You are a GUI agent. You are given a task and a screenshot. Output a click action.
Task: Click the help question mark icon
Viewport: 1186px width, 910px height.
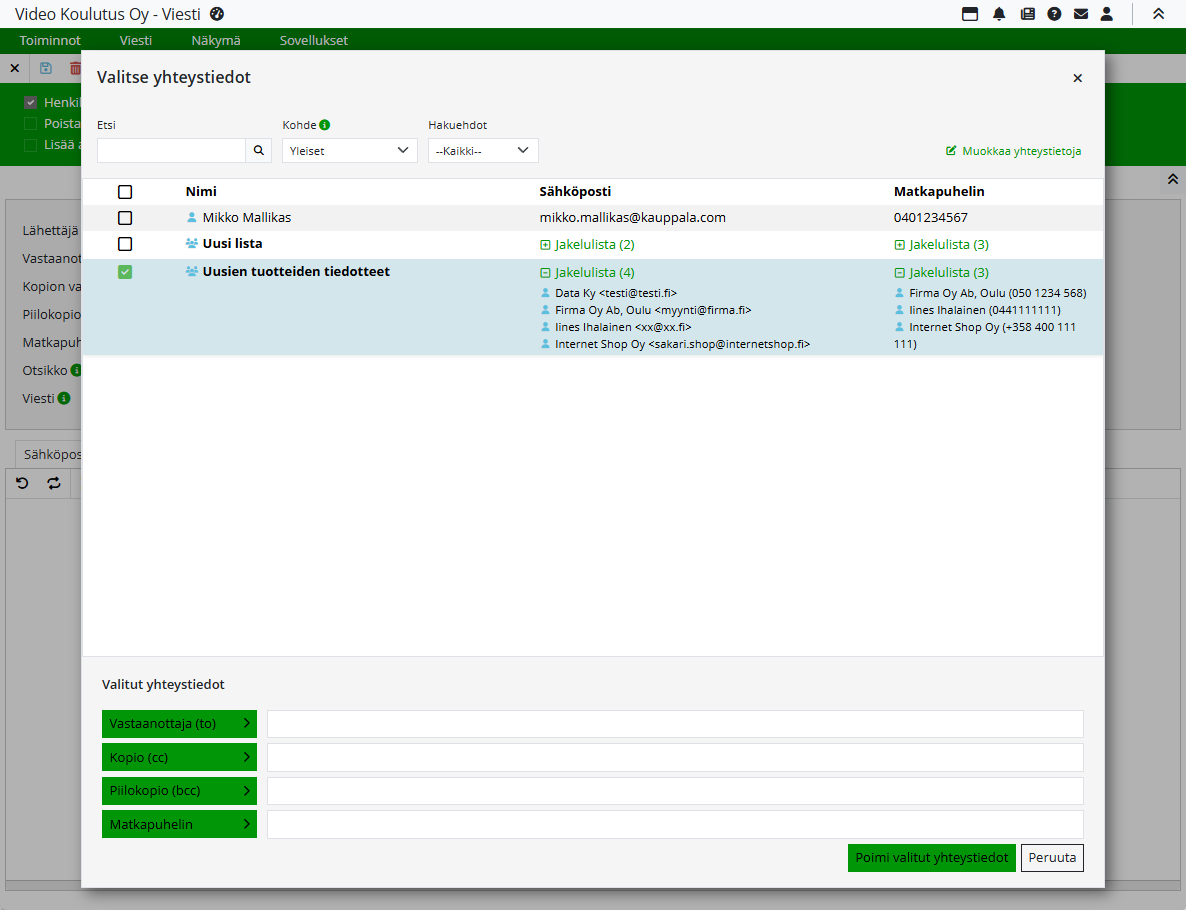(1054, 14)
